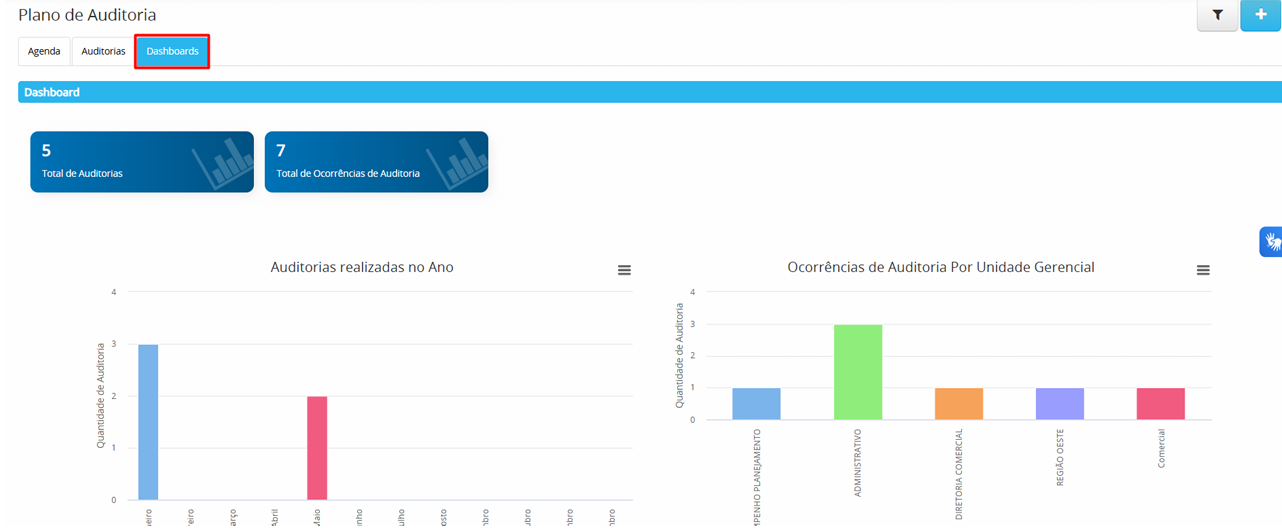
Task: Open hamburger menu of Auditorias realizadas chart
Action: coord(624,270)
